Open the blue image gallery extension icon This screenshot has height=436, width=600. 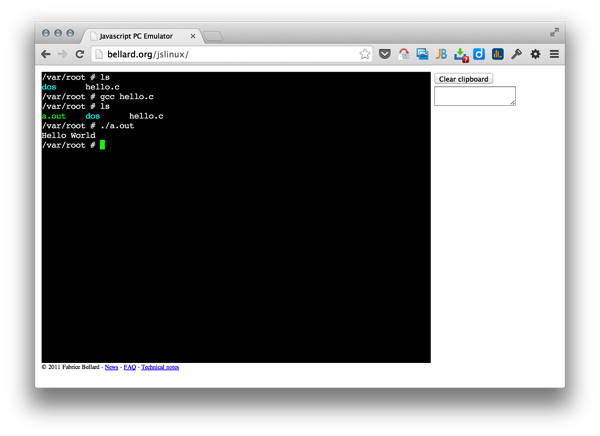(x=422, y=54)
